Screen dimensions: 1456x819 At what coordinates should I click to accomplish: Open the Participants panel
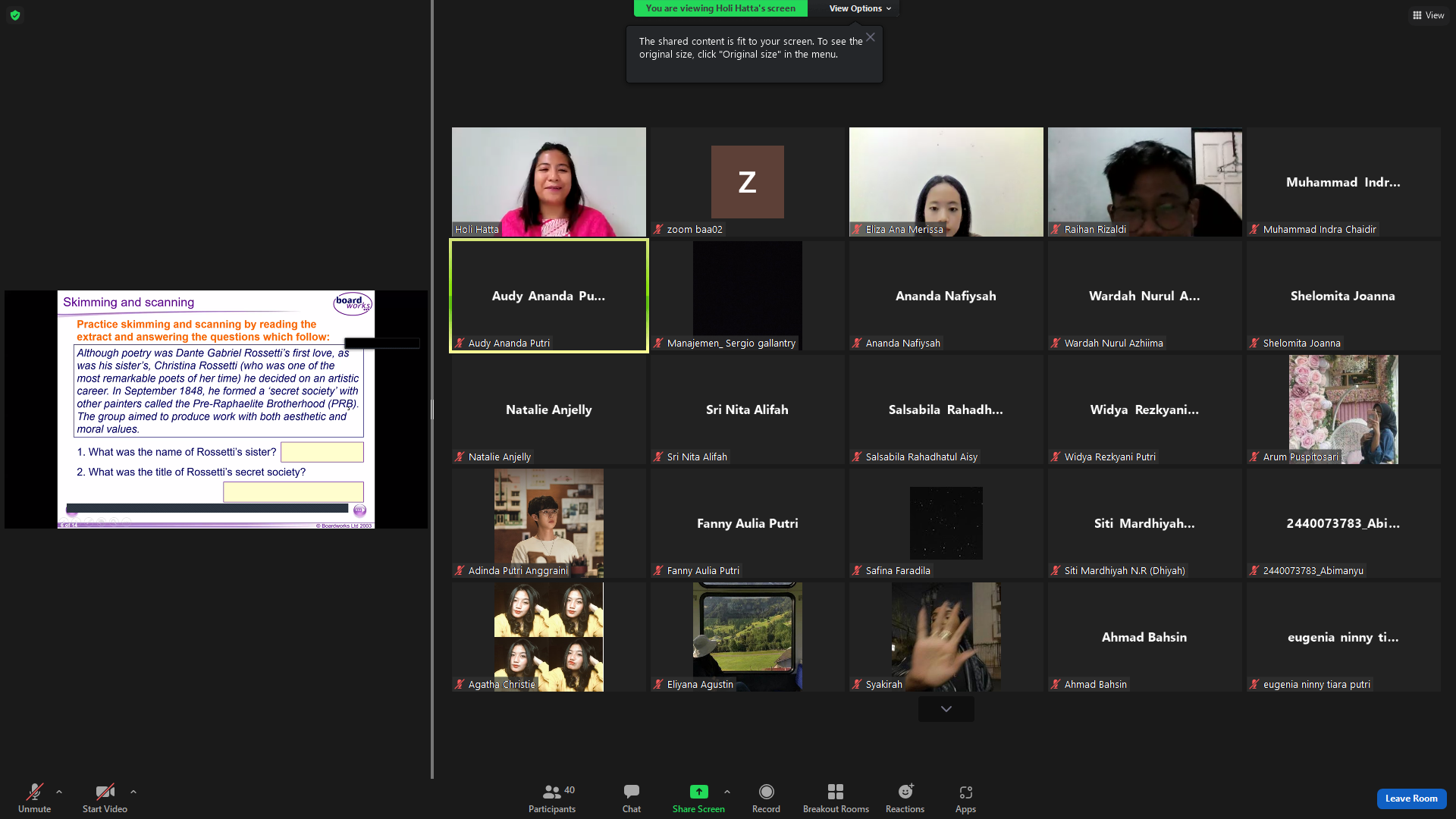(x=552, y=799)
